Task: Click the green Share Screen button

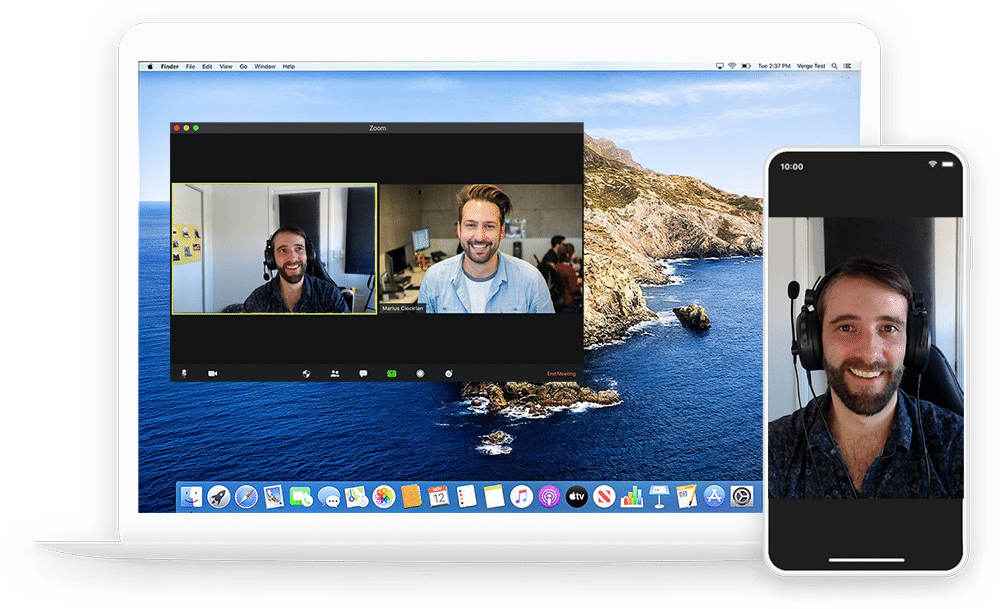Action: click(392, 373)
